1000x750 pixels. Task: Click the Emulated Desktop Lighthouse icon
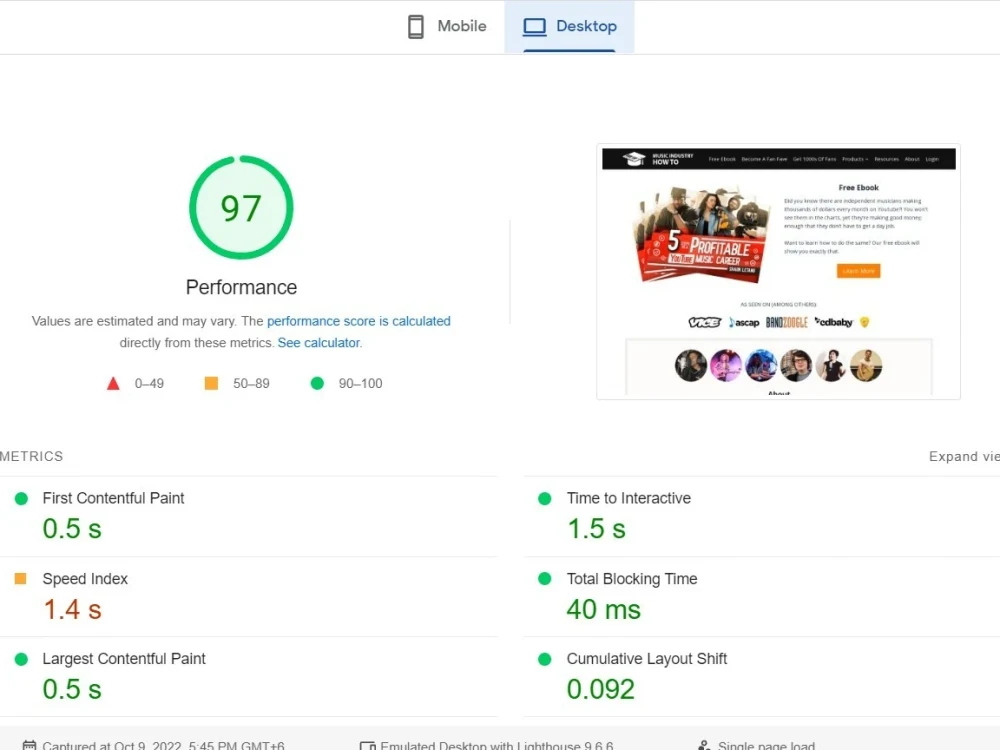(x=368, y=744)
